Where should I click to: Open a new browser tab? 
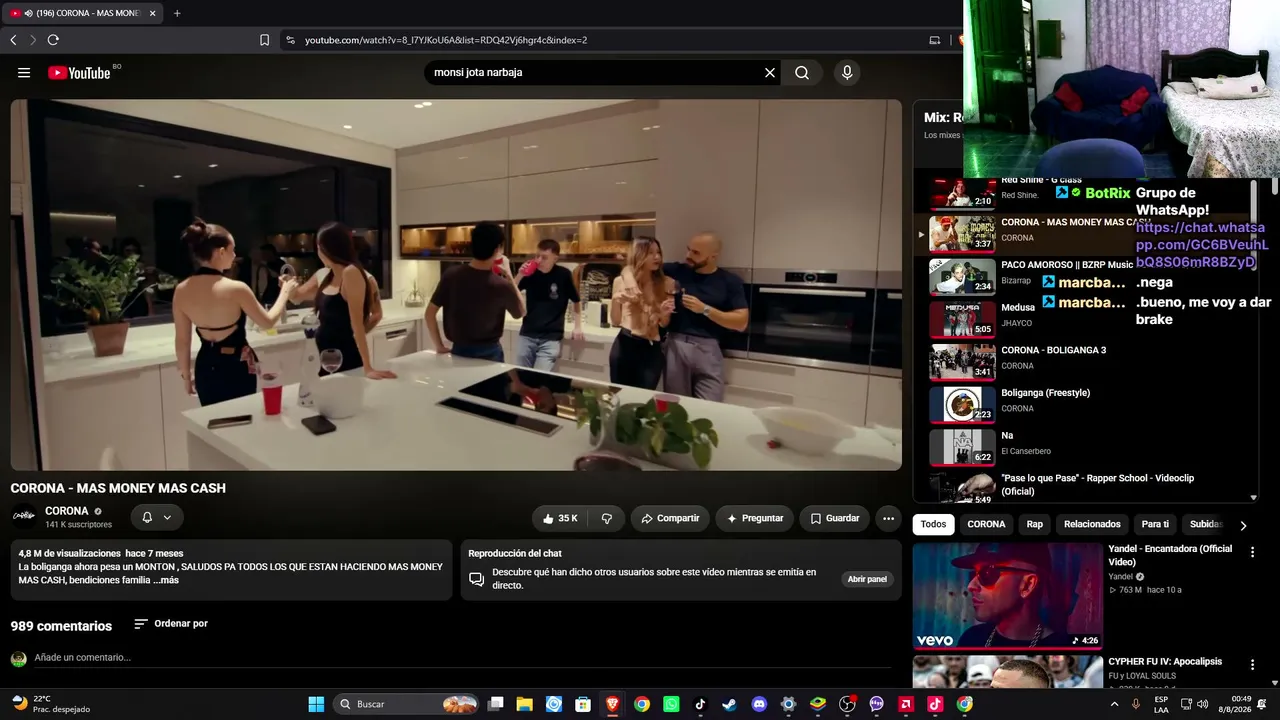(177, 13)
